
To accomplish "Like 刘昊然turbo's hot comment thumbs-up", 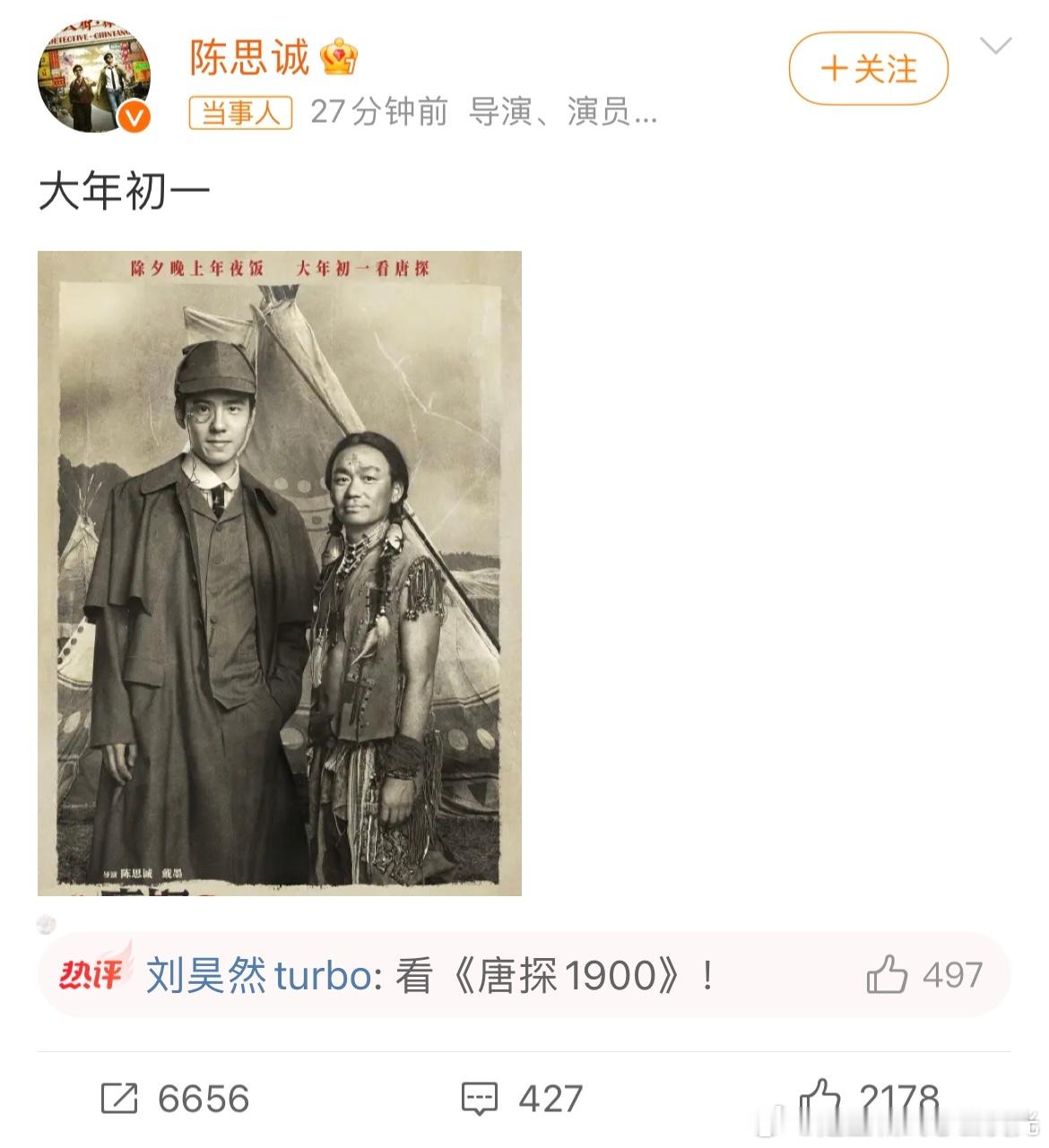I will click(x=887, y=974).
